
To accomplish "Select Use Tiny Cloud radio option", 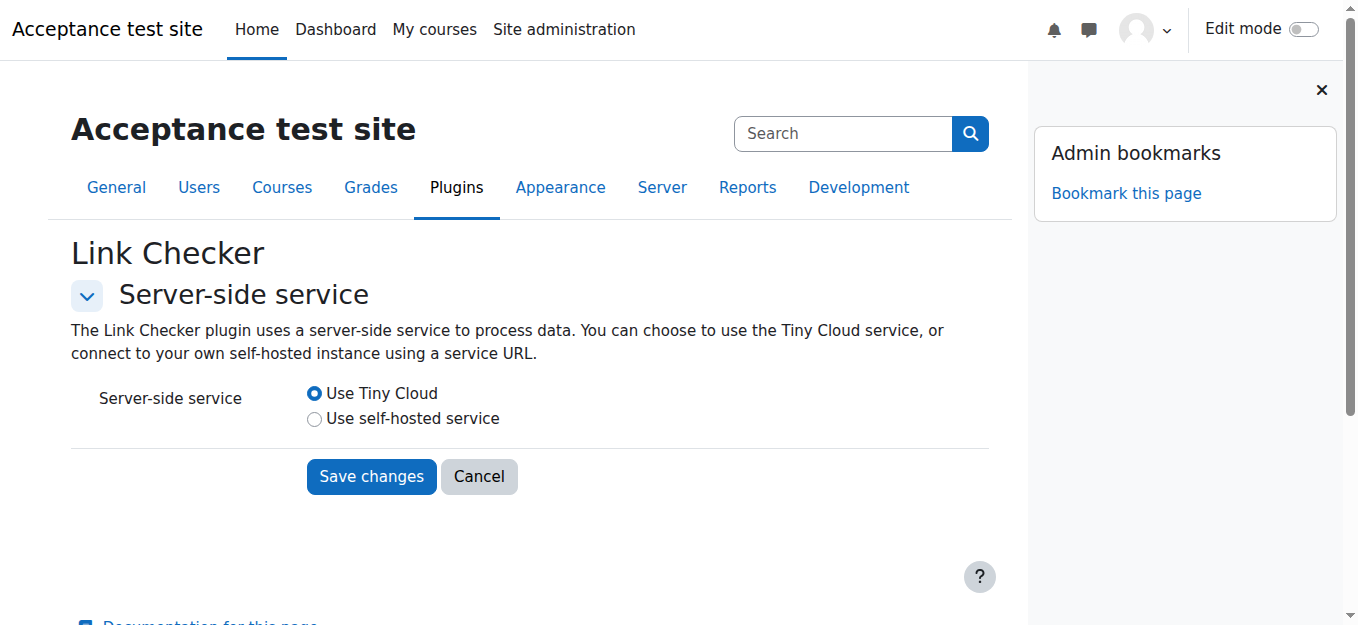I will (x=315, y=394).
